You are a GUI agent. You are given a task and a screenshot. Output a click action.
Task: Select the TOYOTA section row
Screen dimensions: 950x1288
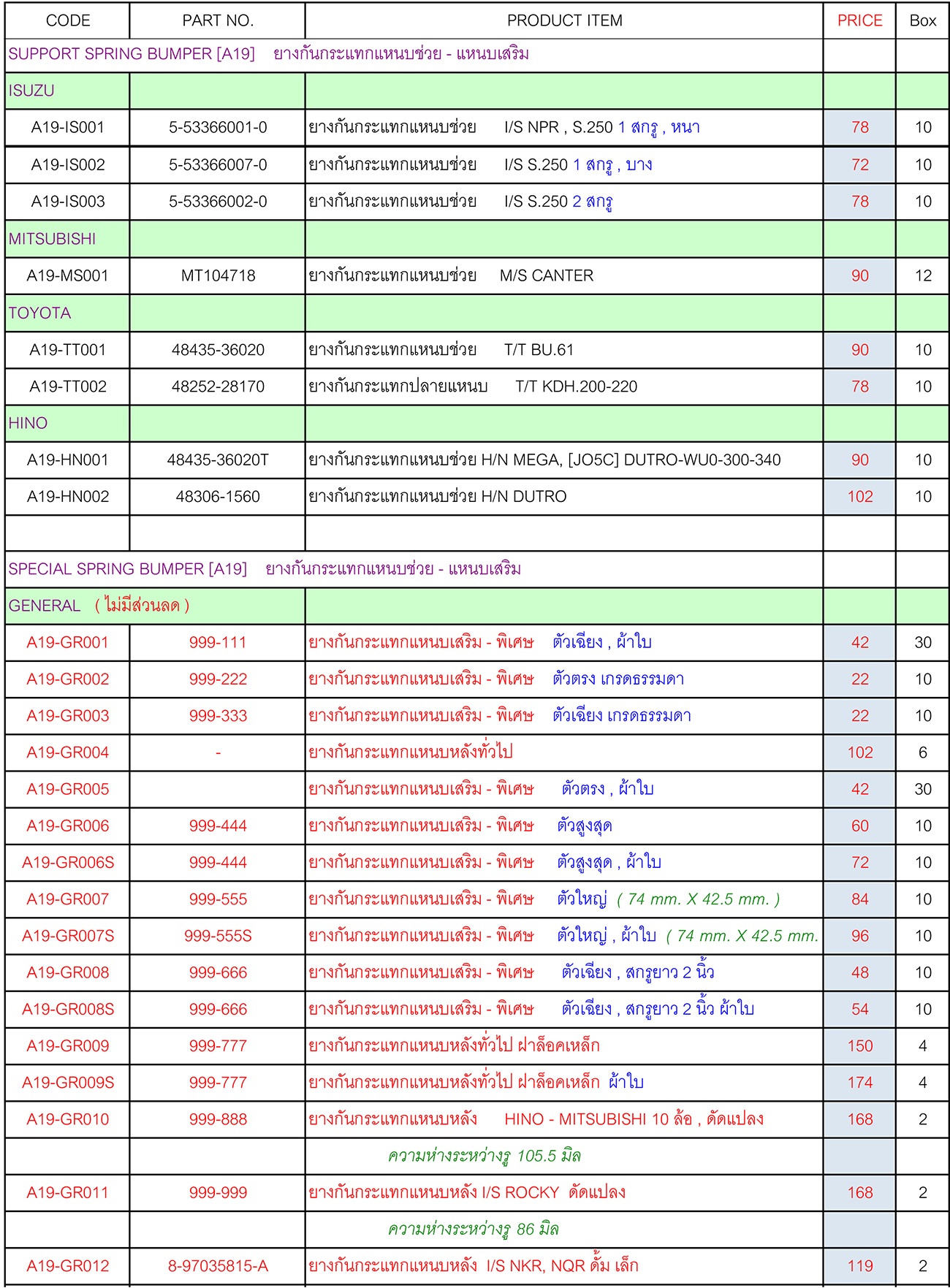coord(476,313)
